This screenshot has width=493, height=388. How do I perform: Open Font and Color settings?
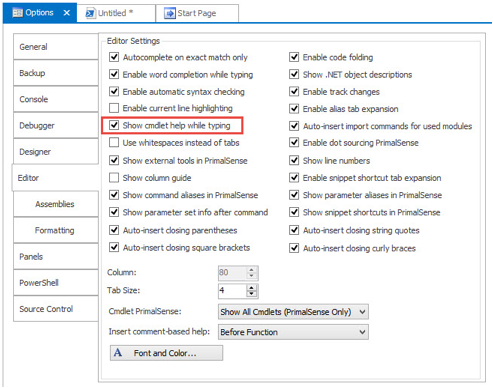point(166,353)
